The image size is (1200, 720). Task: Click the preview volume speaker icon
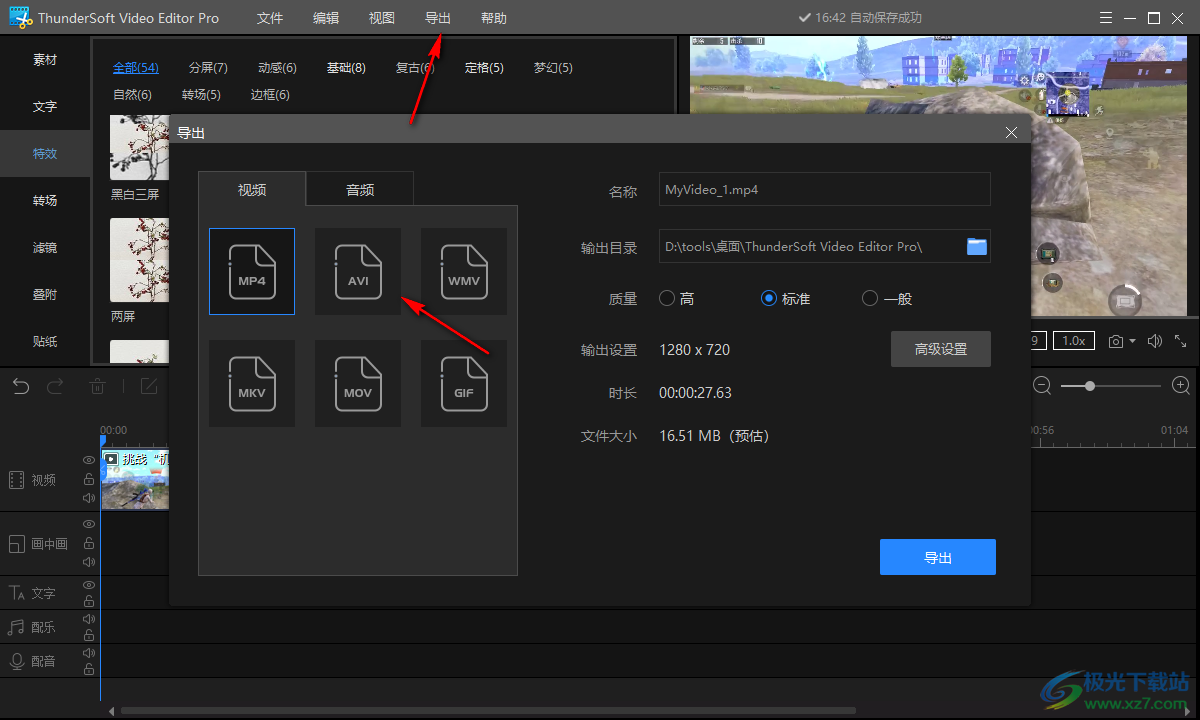[1155, 341]
